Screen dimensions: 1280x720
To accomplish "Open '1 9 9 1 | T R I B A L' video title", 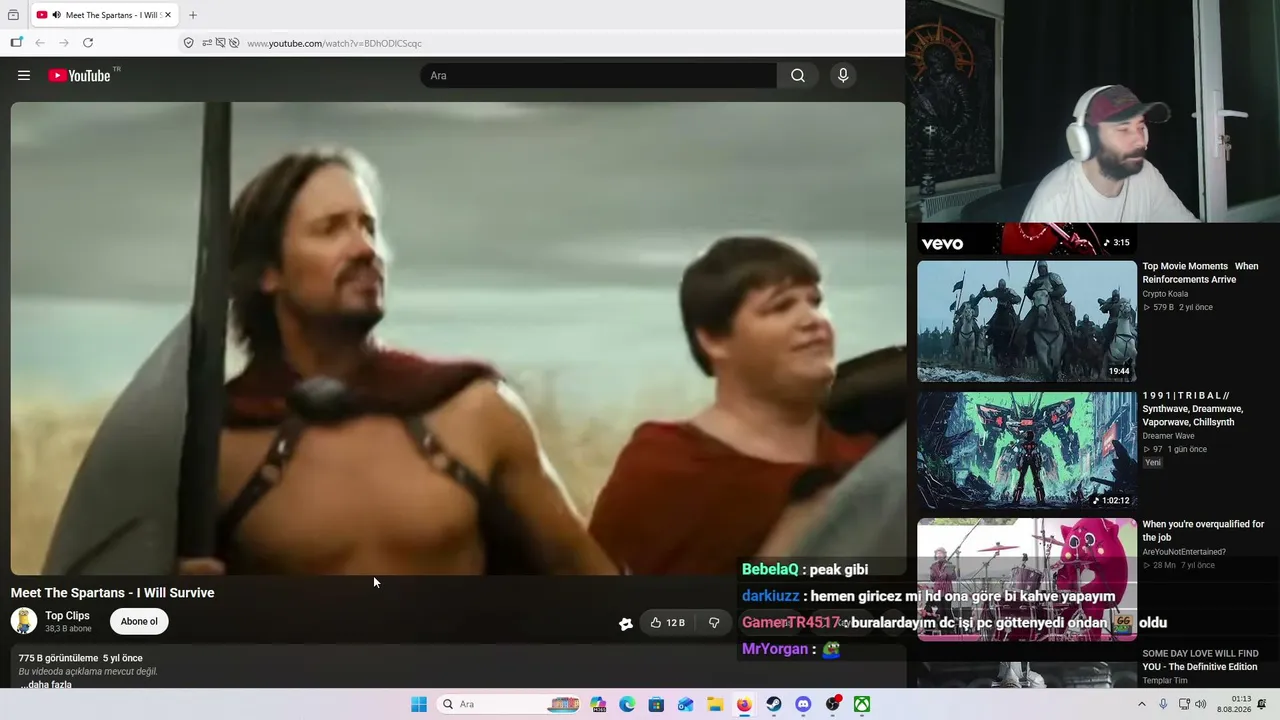I will pos(1193,409).
